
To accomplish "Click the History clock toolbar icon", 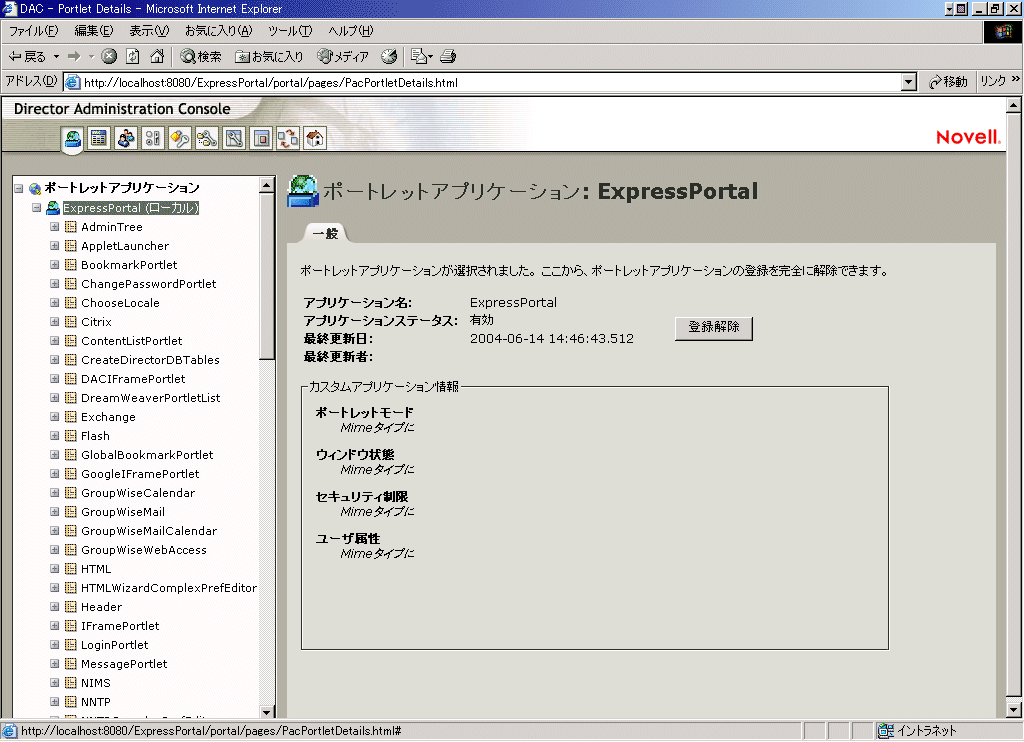I will click(x=389, y=57).
